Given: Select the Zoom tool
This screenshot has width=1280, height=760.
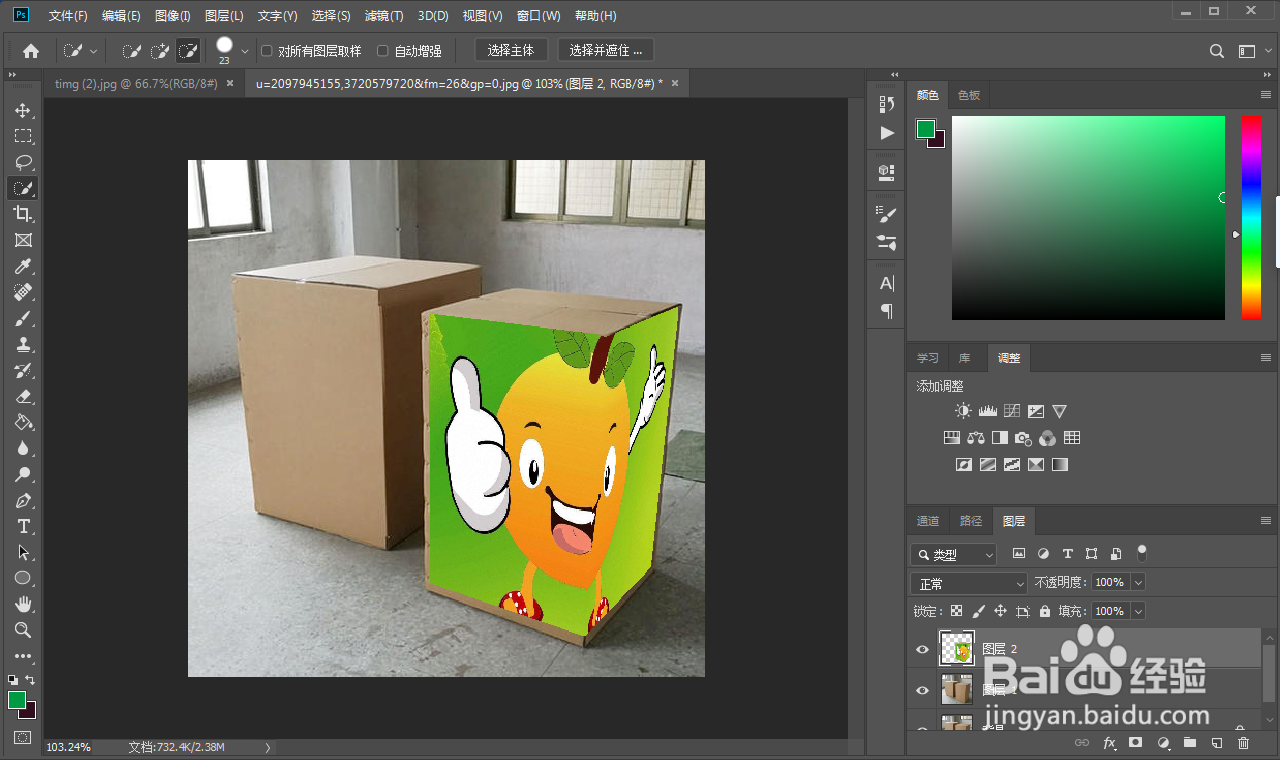Looking at the screenshot, I should tap(23, 630).
